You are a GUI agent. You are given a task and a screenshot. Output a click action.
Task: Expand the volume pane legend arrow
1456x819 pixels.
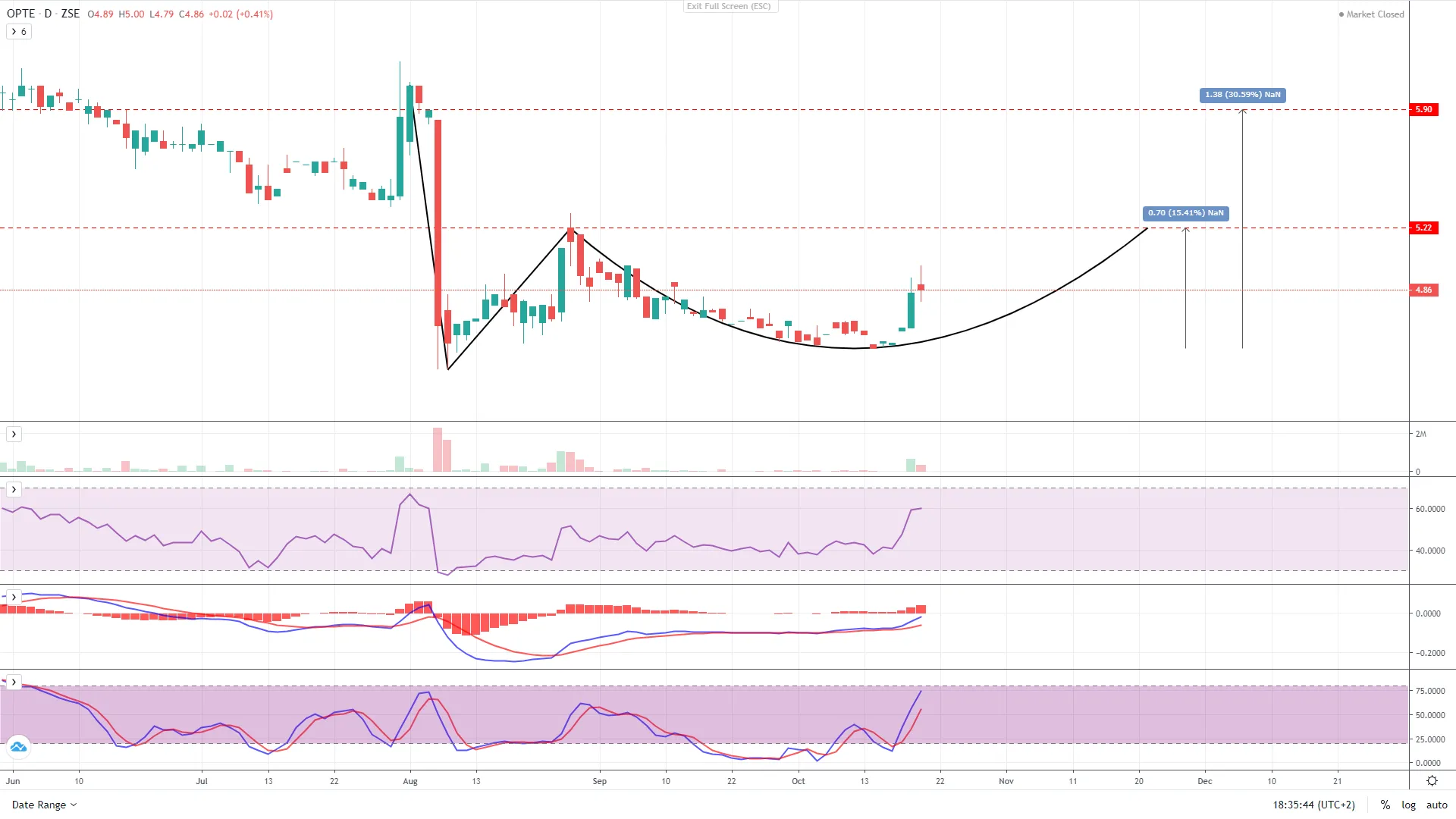click(x=14, y=435)
